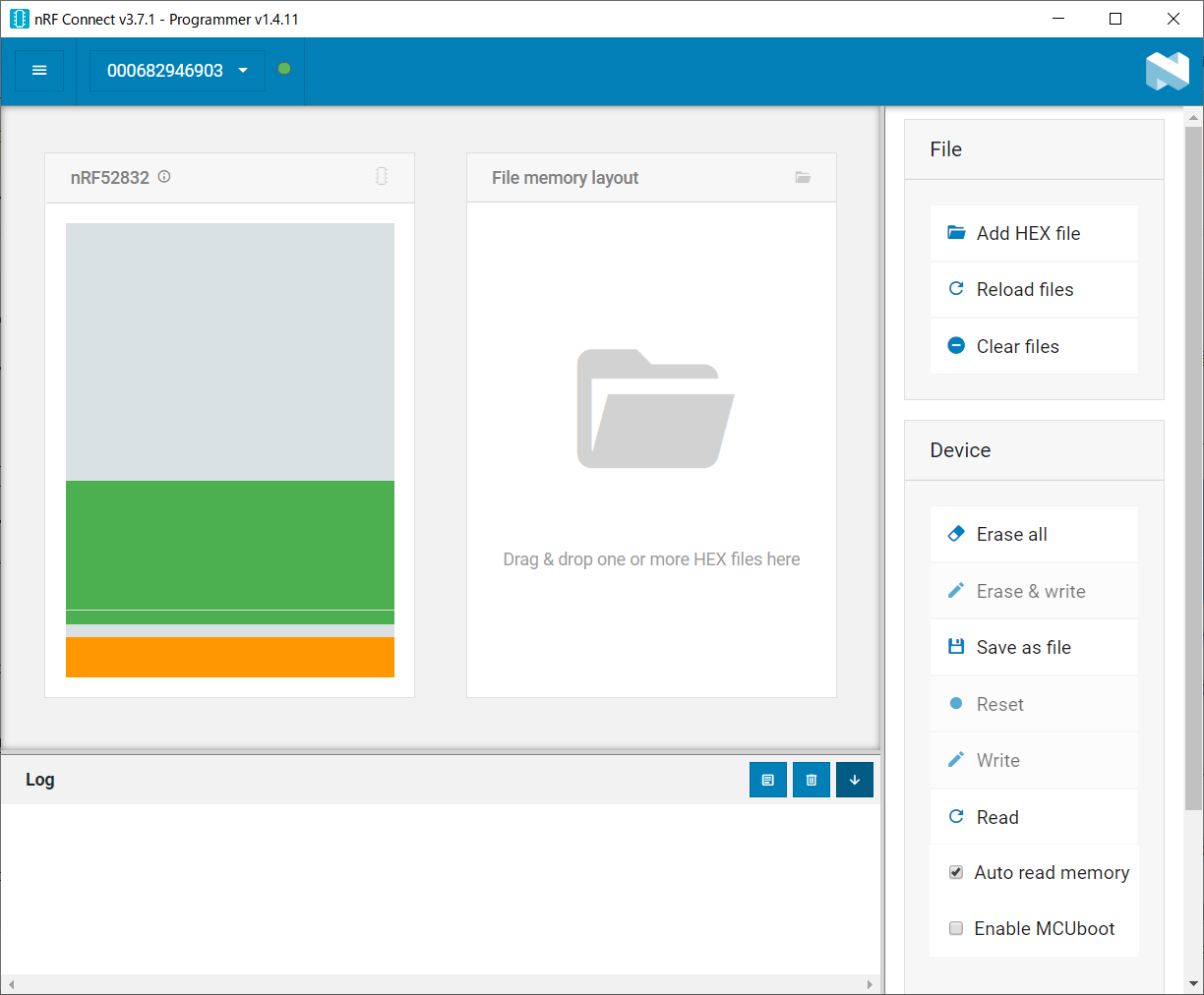The image size is (1204, 995).
Task: Click the nRF Connect app icon in title bar
Action: point(19,19)
